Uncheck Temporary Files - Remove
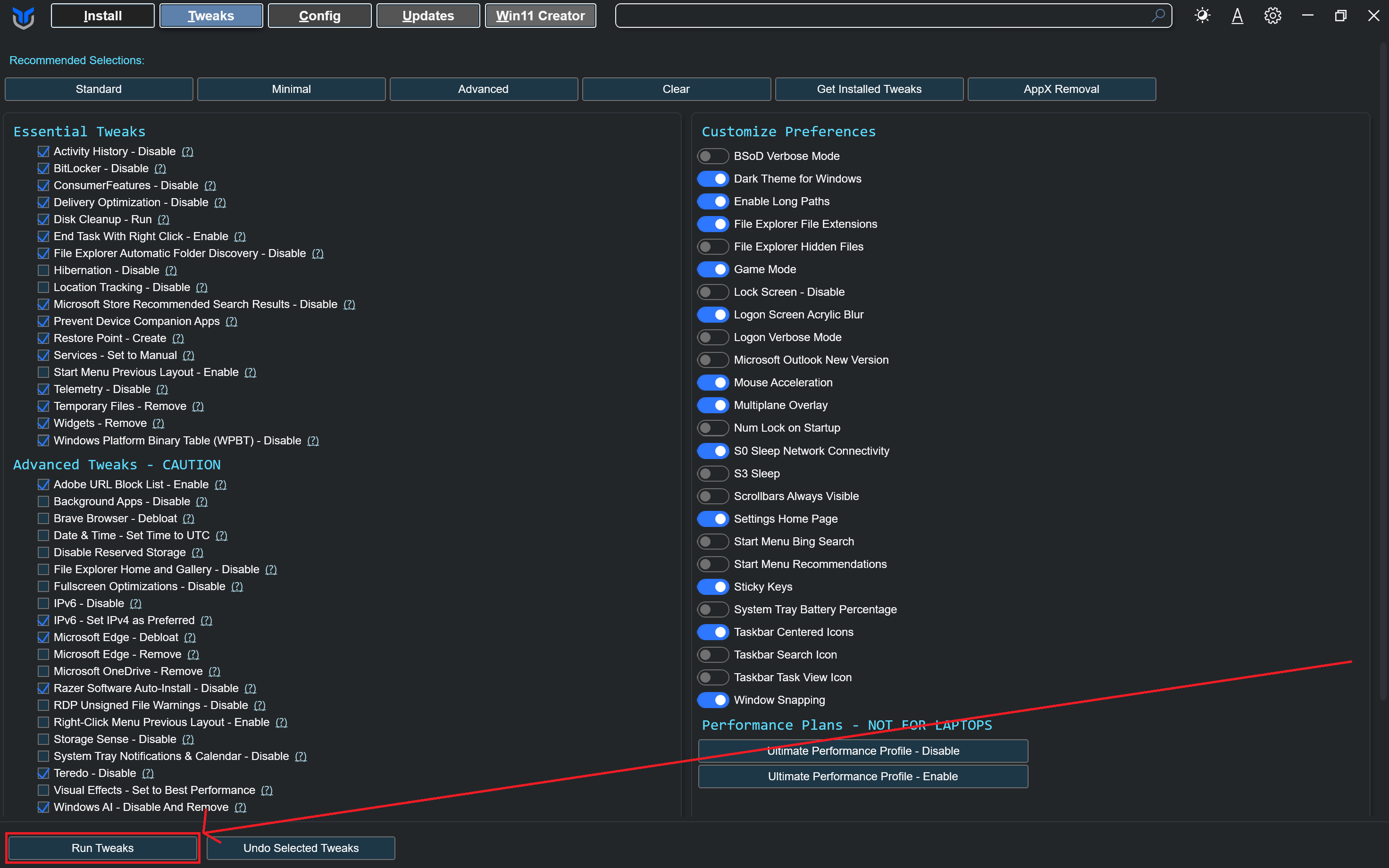Screen dimensions: 1389x868 click(x=43, y=407)
